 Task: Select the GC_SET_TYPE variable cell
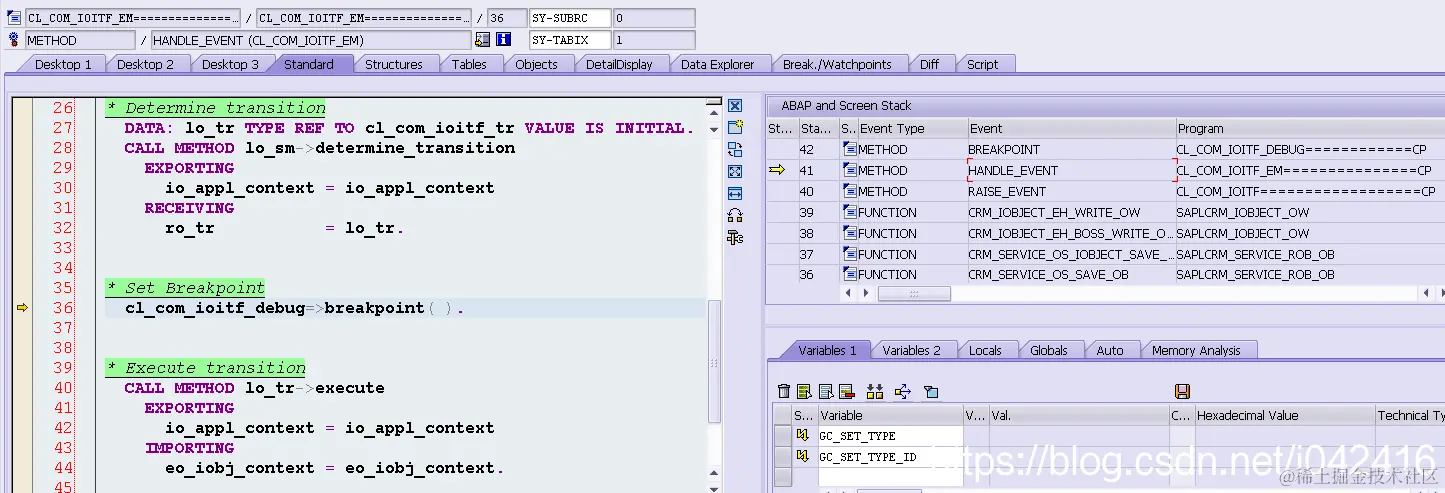click(x=890, y=436)
